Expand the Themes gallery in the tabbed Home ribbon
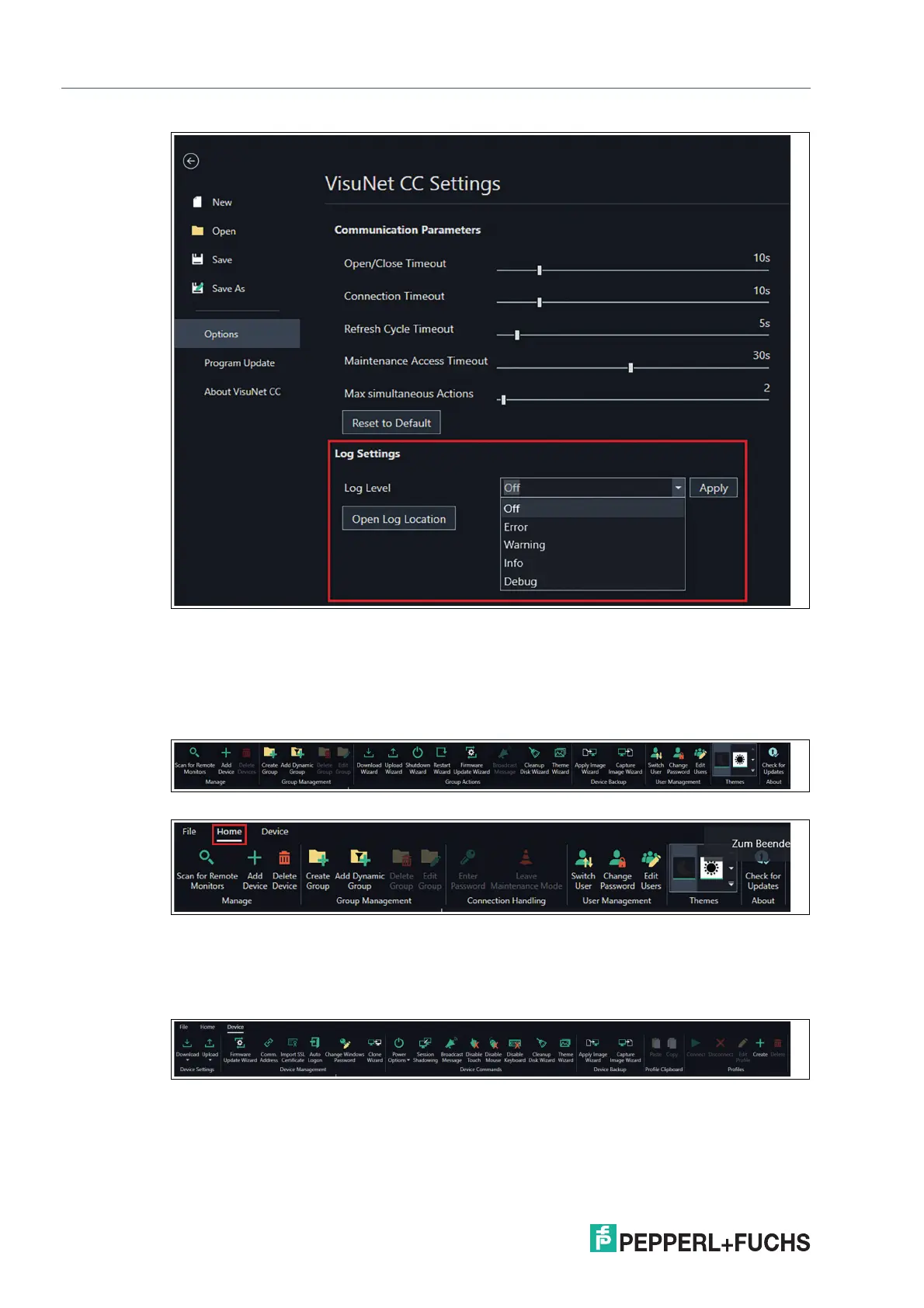The height and width of the screenshot is (1308, 924). (731, 884)
